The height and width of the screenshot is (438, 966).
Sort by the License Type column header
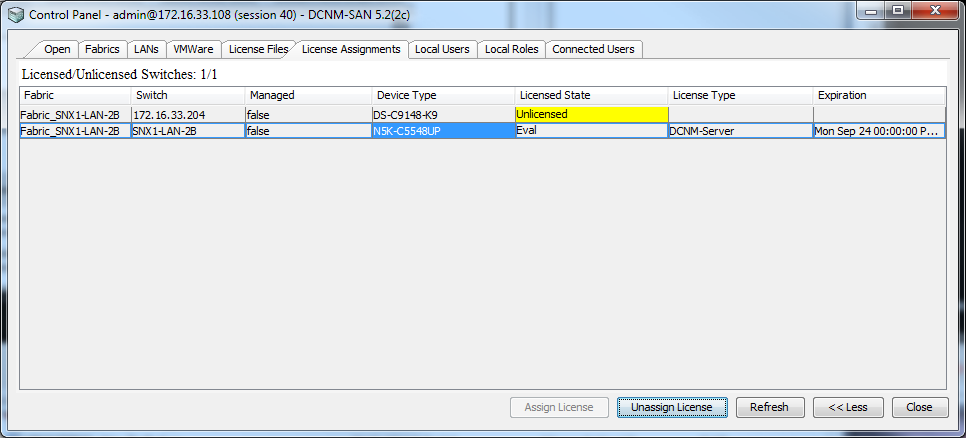(740, 95)
